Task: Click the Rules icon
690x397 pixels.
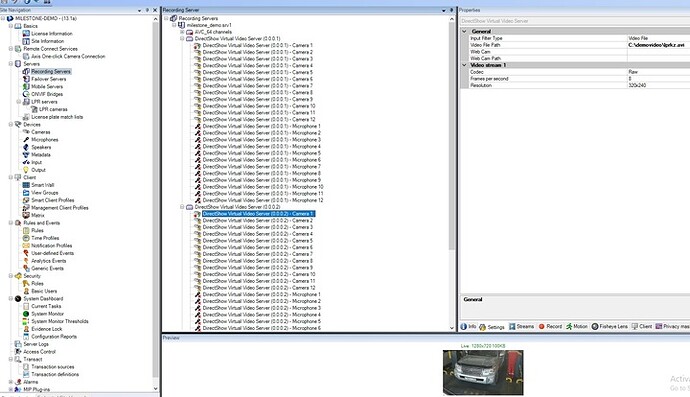Action: (26, 230)
